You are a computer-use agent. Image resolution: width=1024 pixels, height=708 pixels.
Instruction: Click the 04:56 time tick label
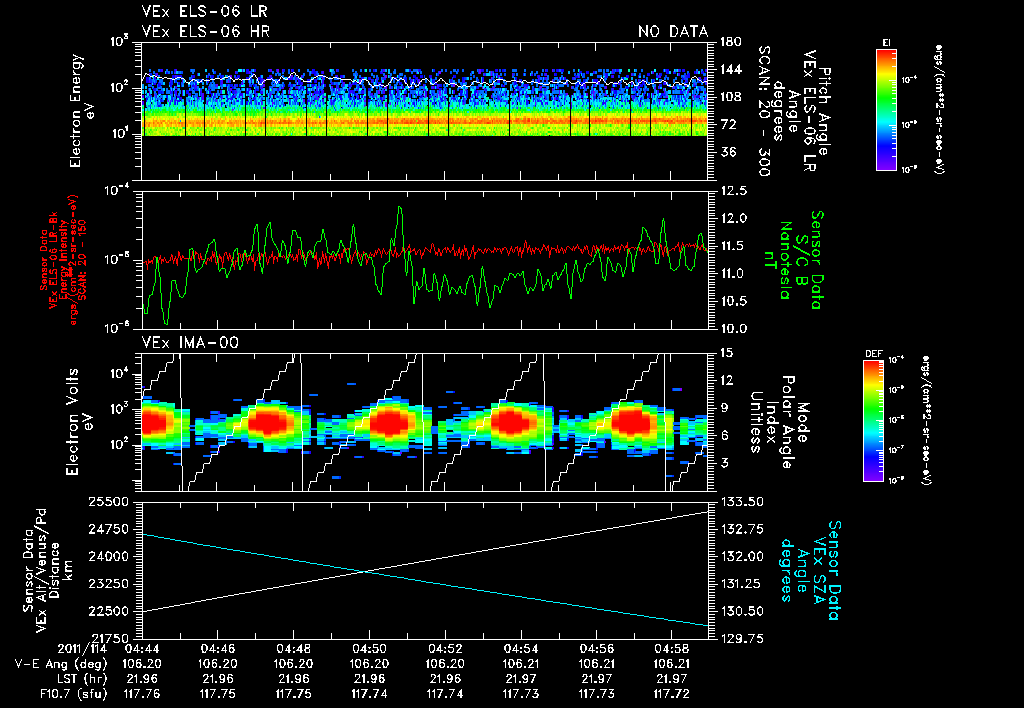pyautogui.click(x=596, y=649)
